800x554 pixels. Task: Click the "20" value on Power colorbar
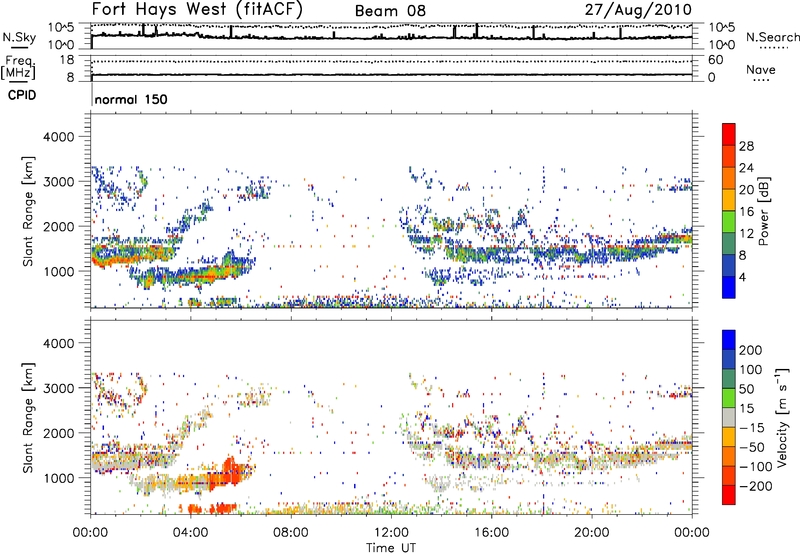tap(746, 190)
